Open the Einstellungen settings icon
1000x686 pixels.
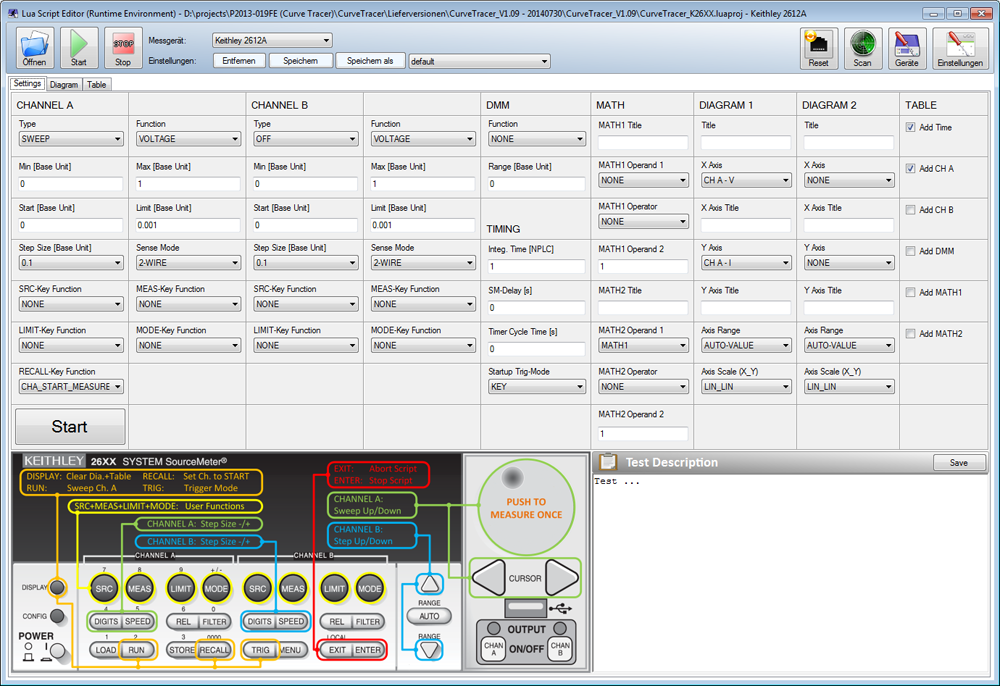tap(959, 43)
